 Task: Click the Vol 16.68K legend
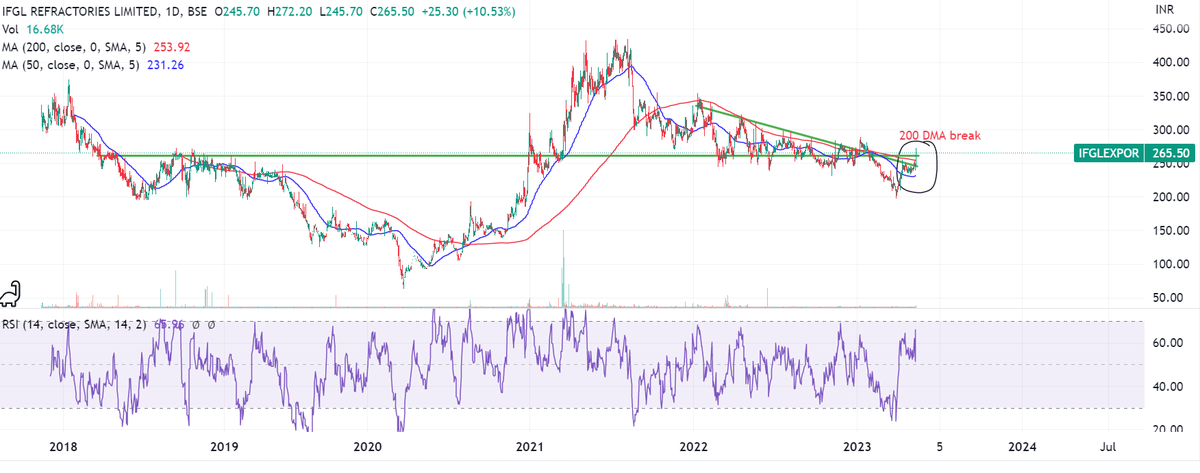click(32, 30)
